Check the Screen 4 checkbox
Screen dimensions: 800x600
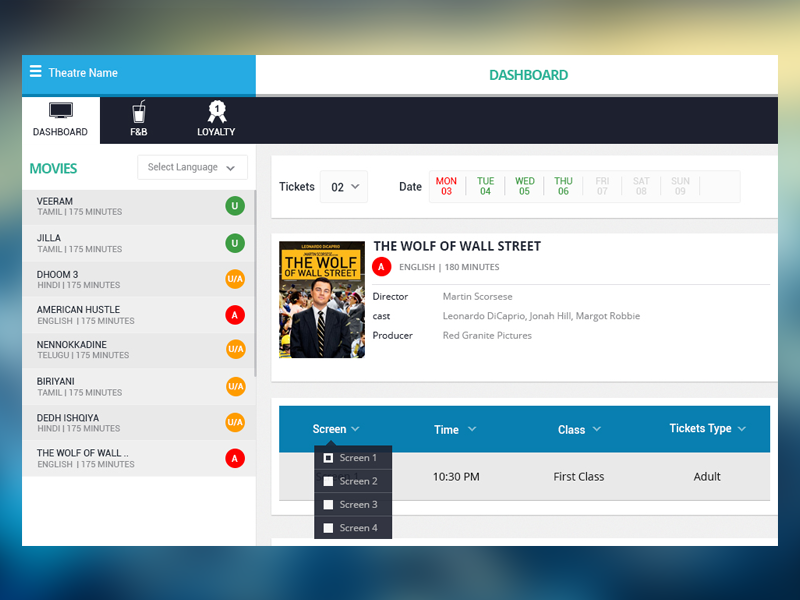(x=329, y=528)
